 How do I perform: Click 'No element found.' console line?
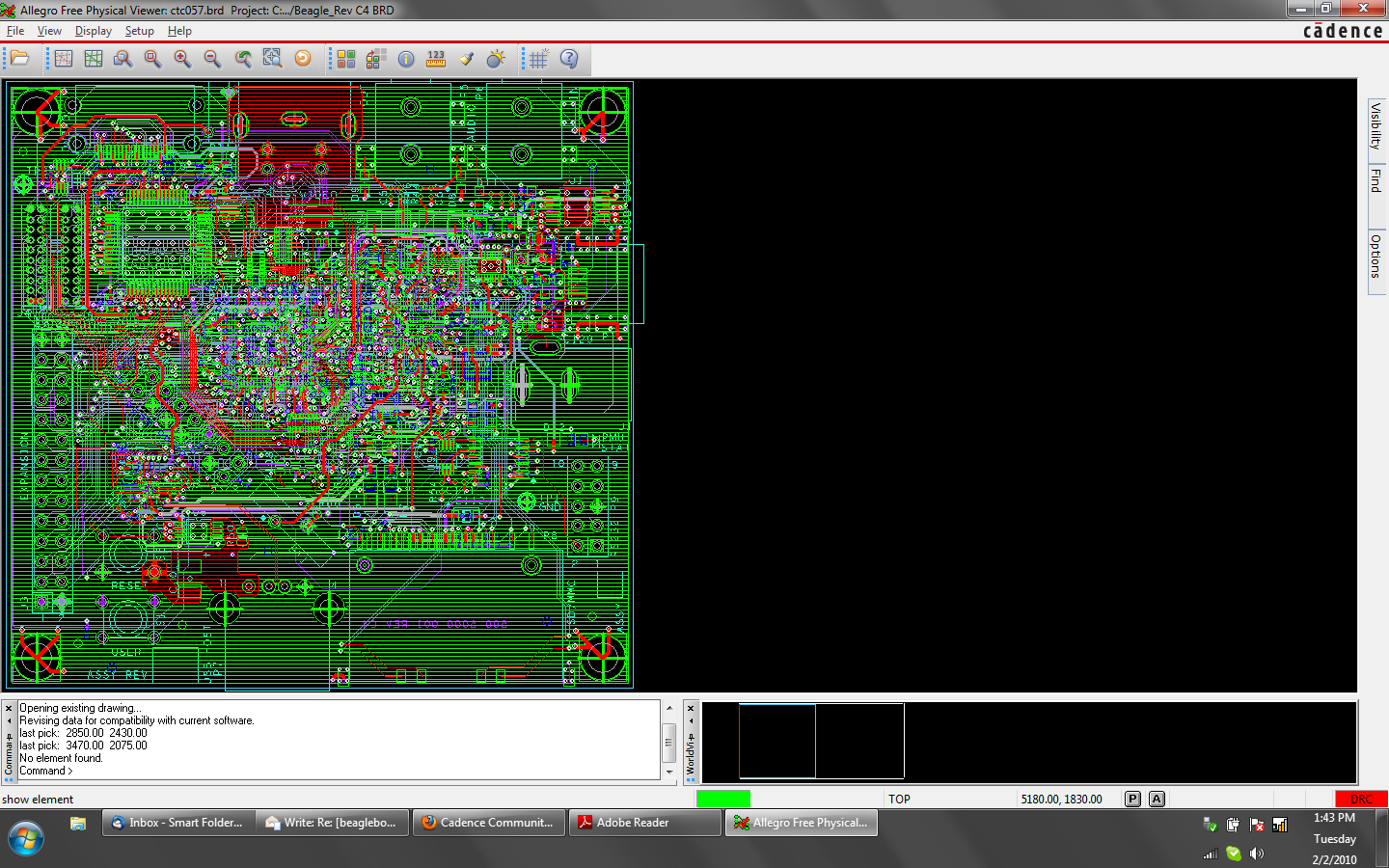tap(61, 758)
